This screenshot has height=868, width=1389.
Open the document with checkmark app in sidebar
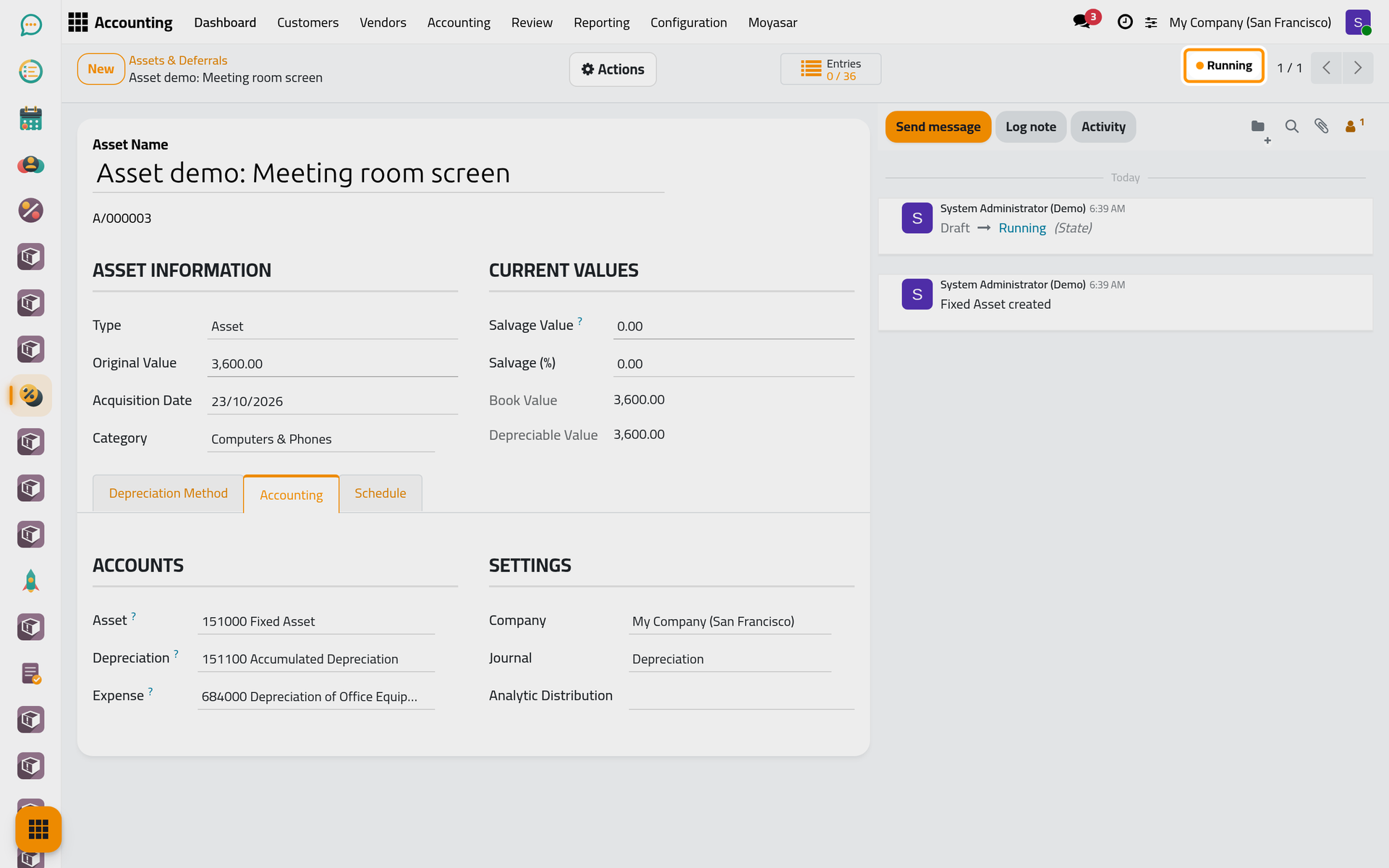(x=30, y=673)
